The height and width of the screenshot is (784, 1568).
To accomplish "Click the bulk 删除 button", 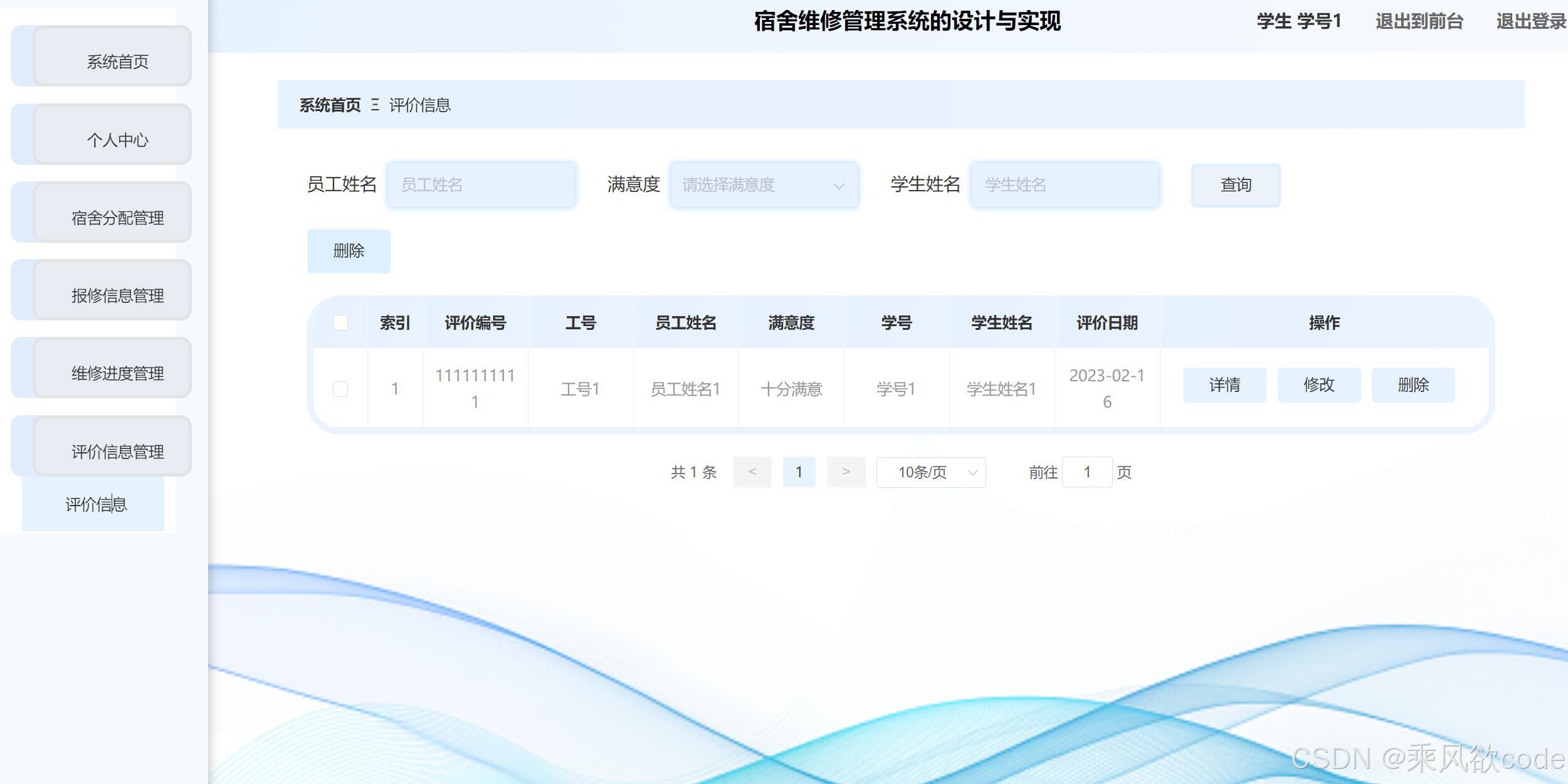I will click(349, 251).
